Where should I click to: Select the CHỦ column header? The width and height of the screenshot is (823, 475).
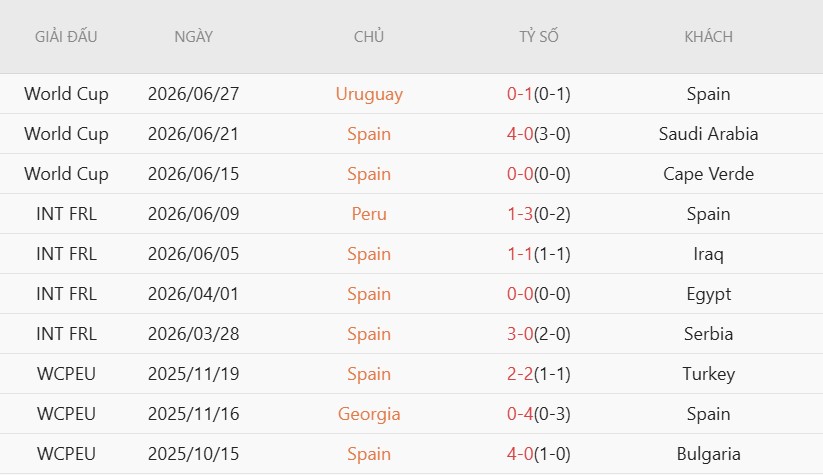(369, 36)
